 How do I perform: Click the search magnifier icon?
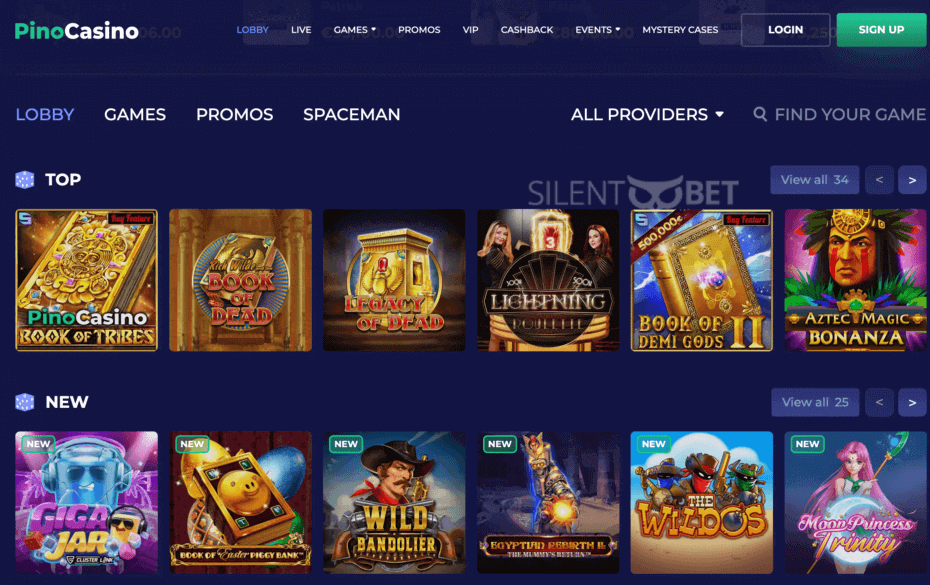[x=760, y=114]
